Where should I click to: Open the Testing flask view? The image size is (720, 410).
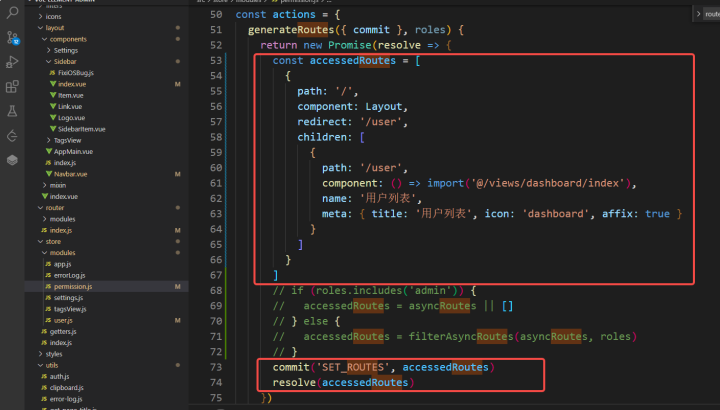click(12, 111)
